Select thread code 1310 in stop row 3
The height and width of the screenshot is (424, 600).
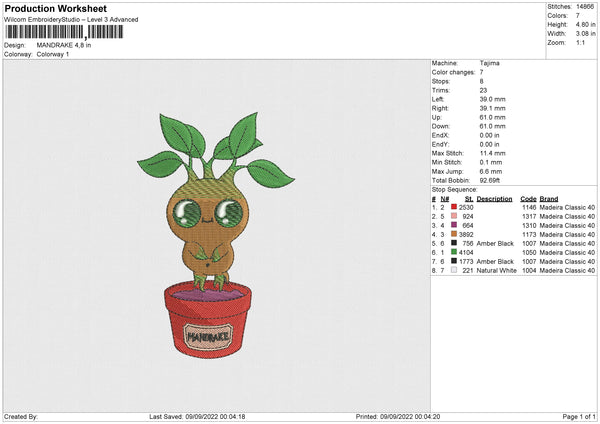click(529, 225)
